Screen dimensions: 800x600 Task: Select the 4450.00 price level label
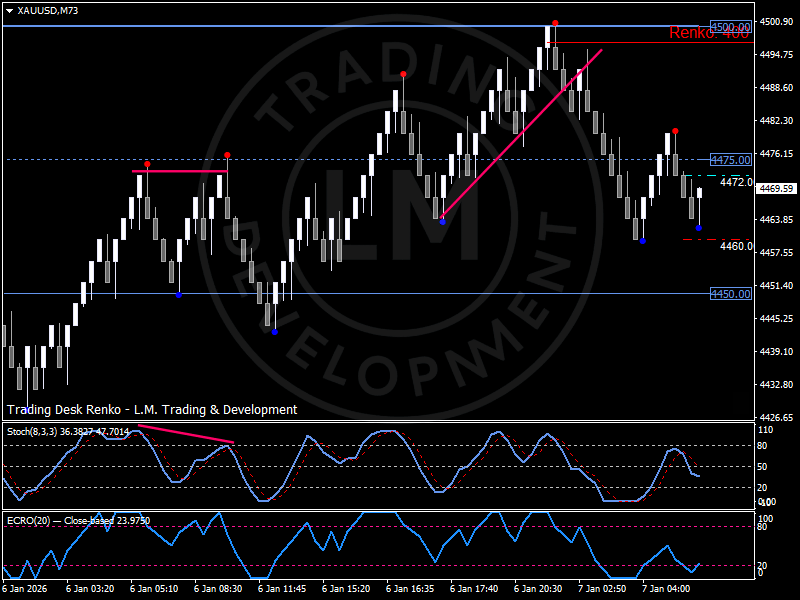tap(731, 294)
